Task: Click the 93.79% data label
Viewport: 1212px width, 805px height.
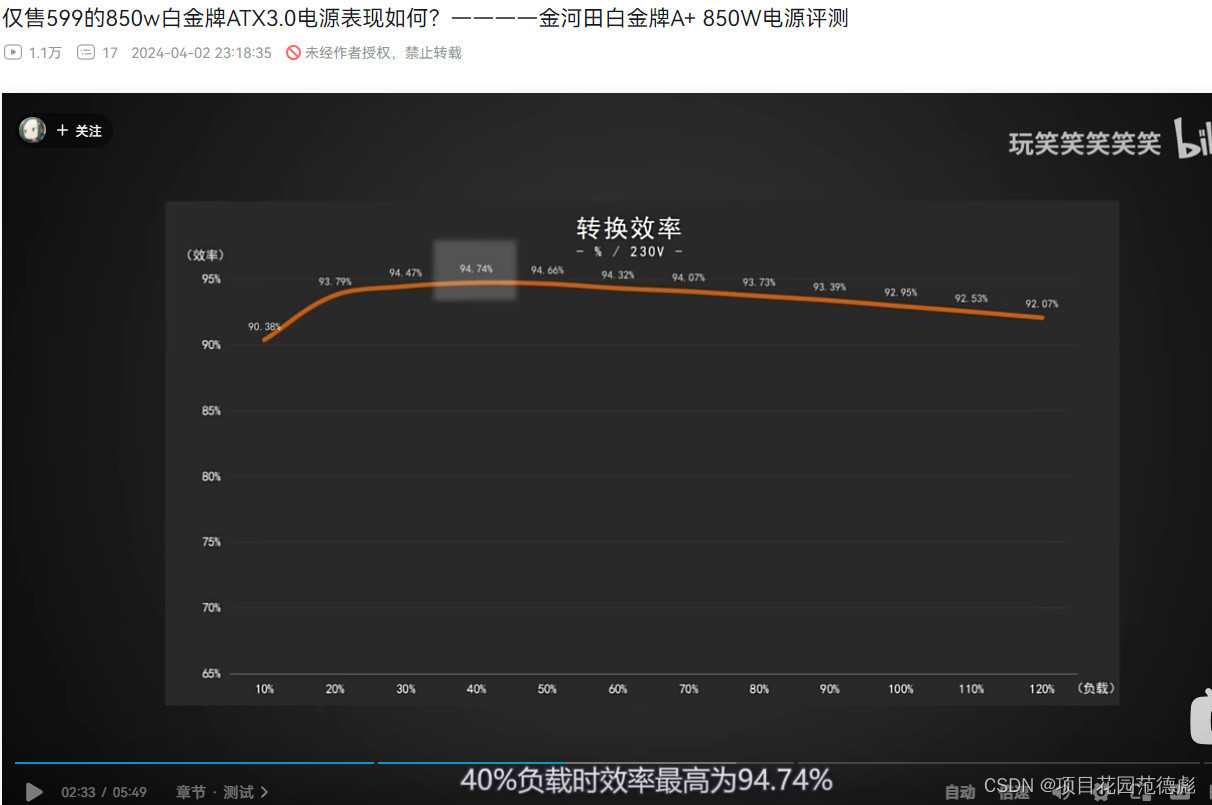Action: coord(335,282)
